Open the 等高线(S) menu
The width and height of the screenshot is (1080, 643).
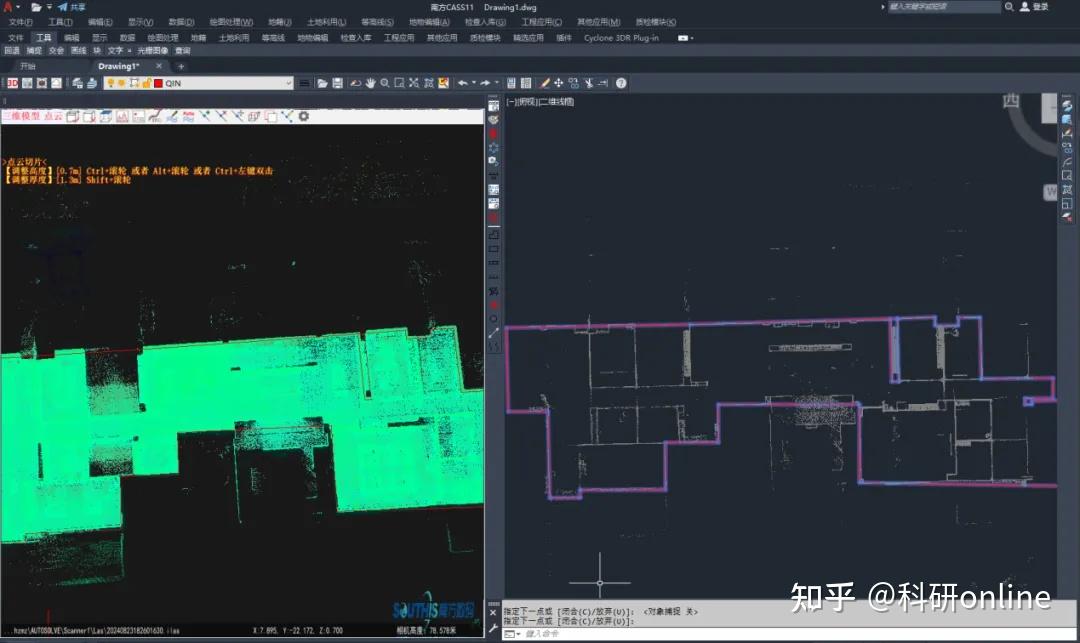click(376, 22)
